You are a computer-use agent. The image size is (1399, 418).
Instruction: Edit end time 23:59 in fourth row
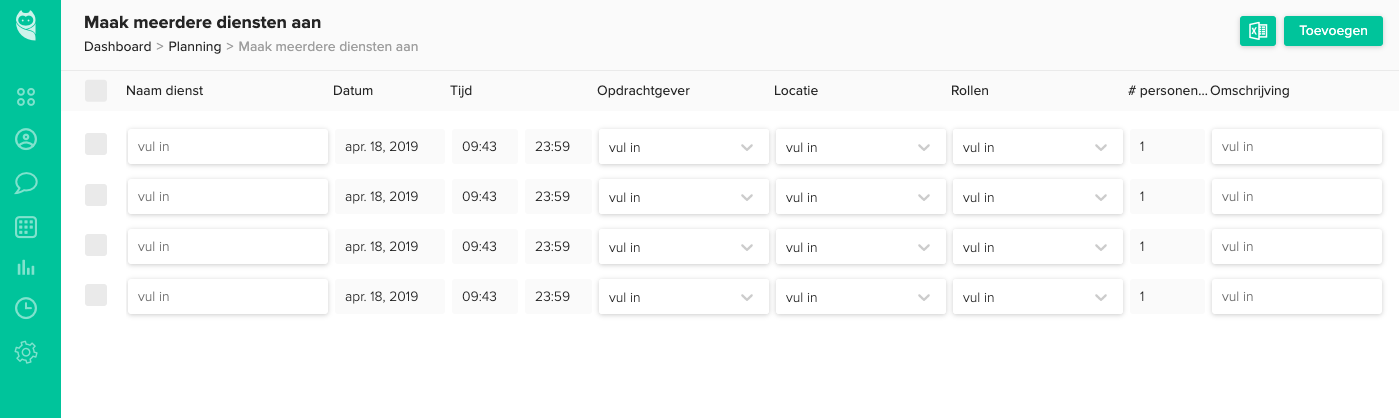(558, 296)
